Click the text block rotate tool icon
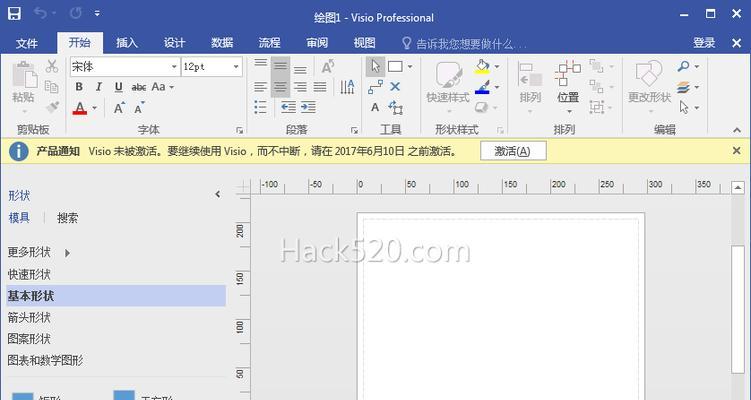Image resolution: width=751 pixels, height=400 pixels. 395,107
